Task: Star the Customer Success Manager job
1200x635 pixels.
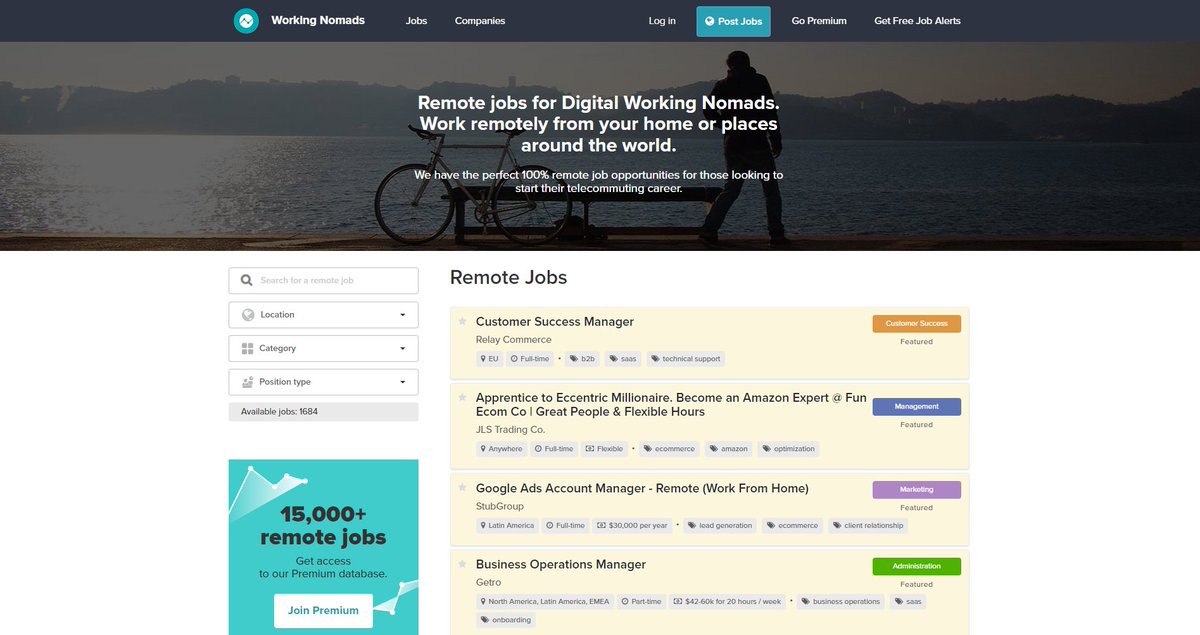Action: (x=461, y=320)
